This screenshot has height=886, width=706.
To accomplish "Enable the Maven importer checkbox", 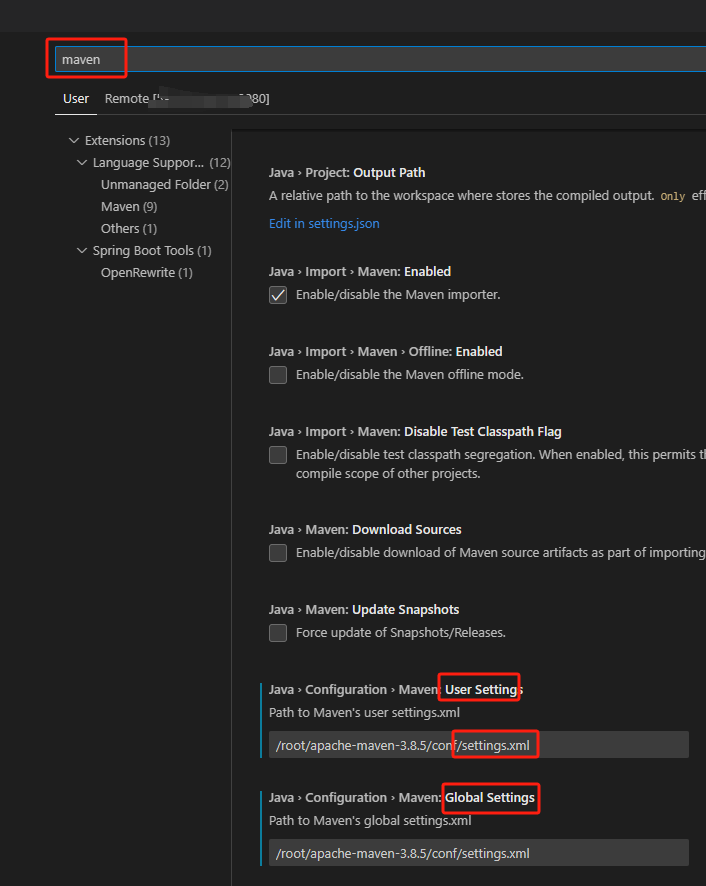I will pos(277,294).
